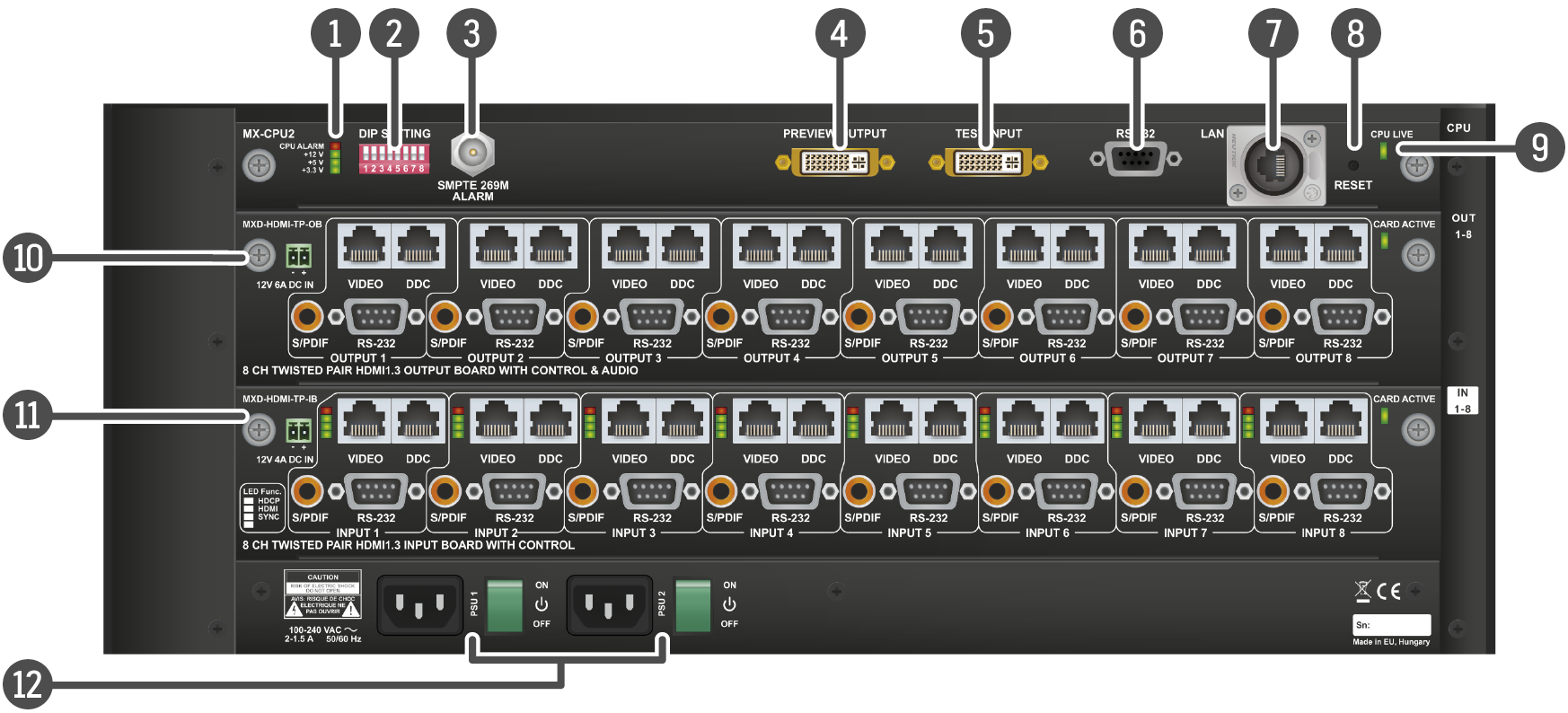Click the CPU LIVE green LED
This screenshot has height=713, width=1568.
coord(1383,151)
